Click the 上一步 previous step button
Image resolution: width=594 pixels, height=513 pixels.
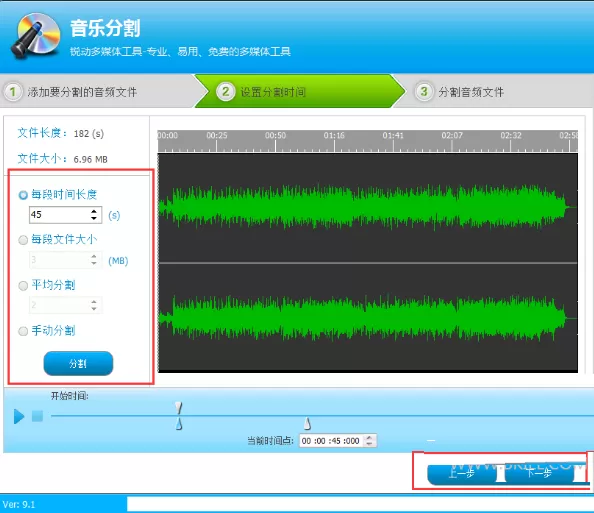(462, 474)
